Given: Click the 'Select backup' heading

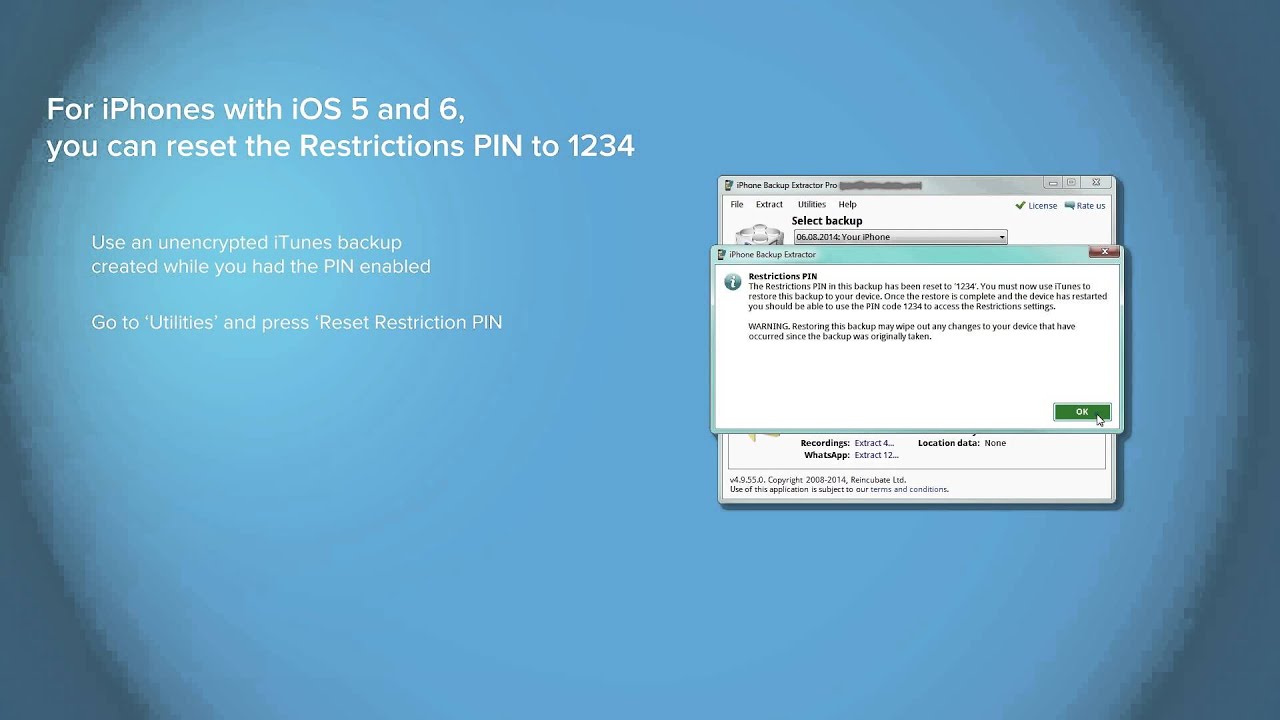Looking at the screenshot, I should [x=827, y=221].
